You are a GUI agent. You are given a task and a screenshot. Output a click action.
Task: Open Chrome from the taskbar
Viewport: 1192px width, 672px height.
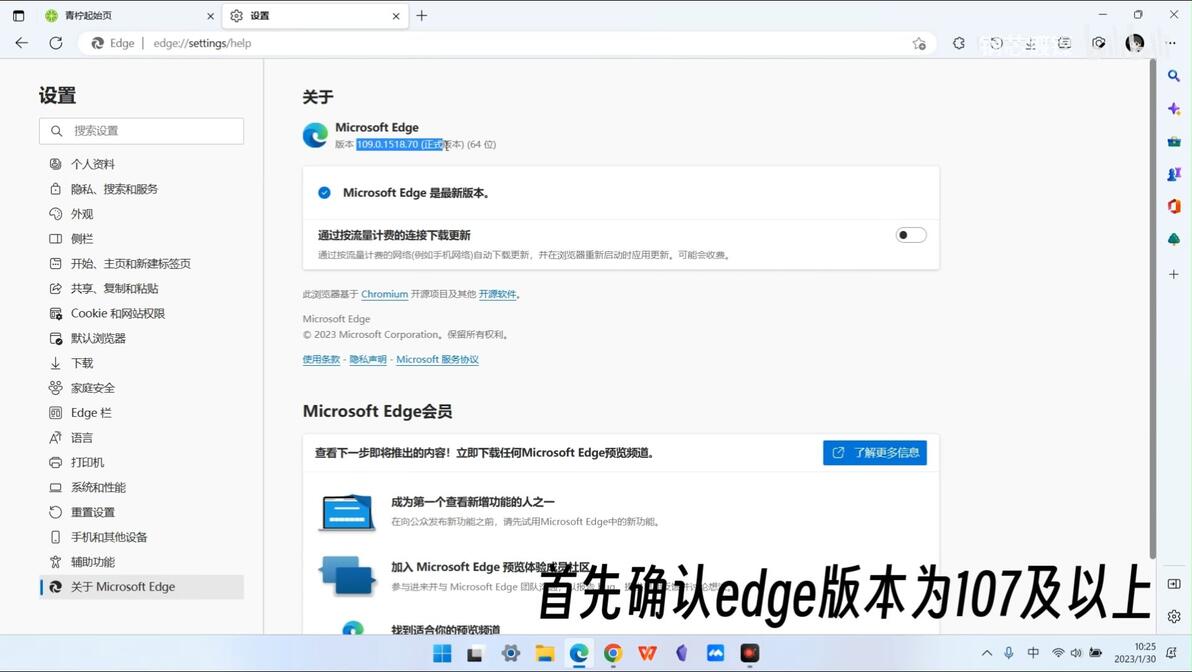(613, 653)
